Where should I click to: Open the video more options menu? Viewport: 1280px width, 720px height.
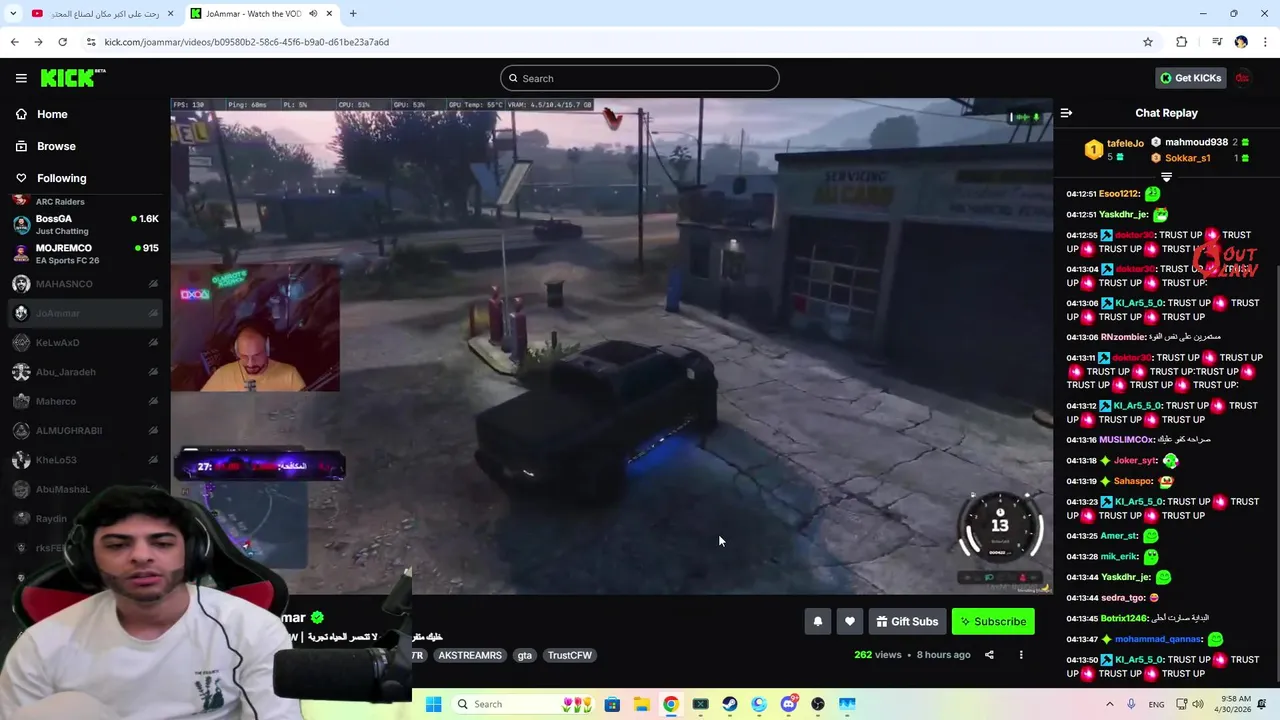1021,655
